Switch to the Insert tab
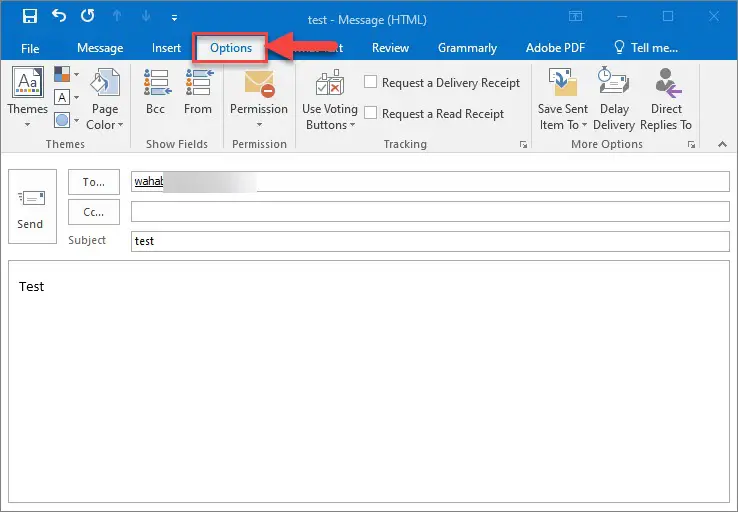 click(166, 48)
